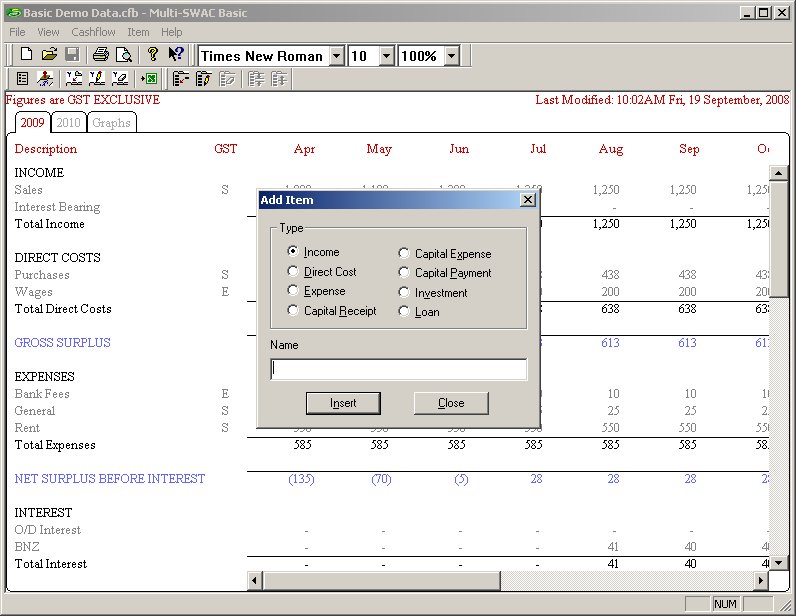796x616 pixels.
Task: Pick the Investment type option
Action: coord(404,292)
